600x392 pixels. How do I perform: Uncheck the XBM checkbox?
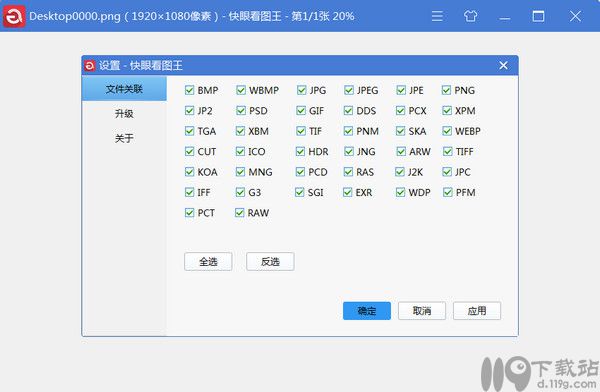(240, 131)
